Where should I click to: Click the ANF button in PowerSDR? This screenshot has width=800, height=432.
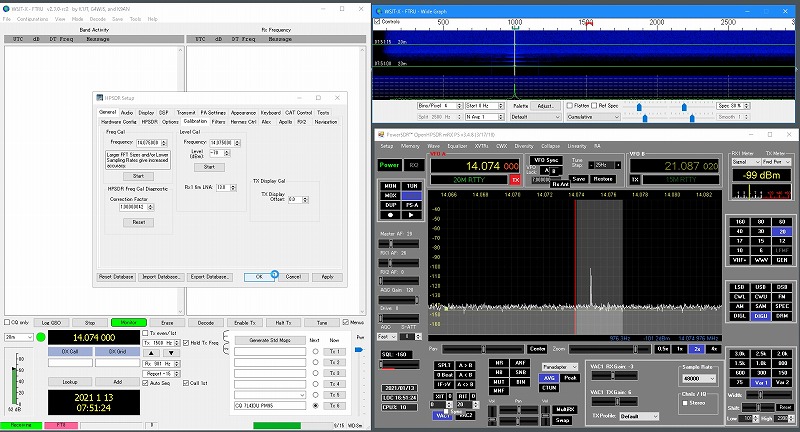tap(520, 363)
